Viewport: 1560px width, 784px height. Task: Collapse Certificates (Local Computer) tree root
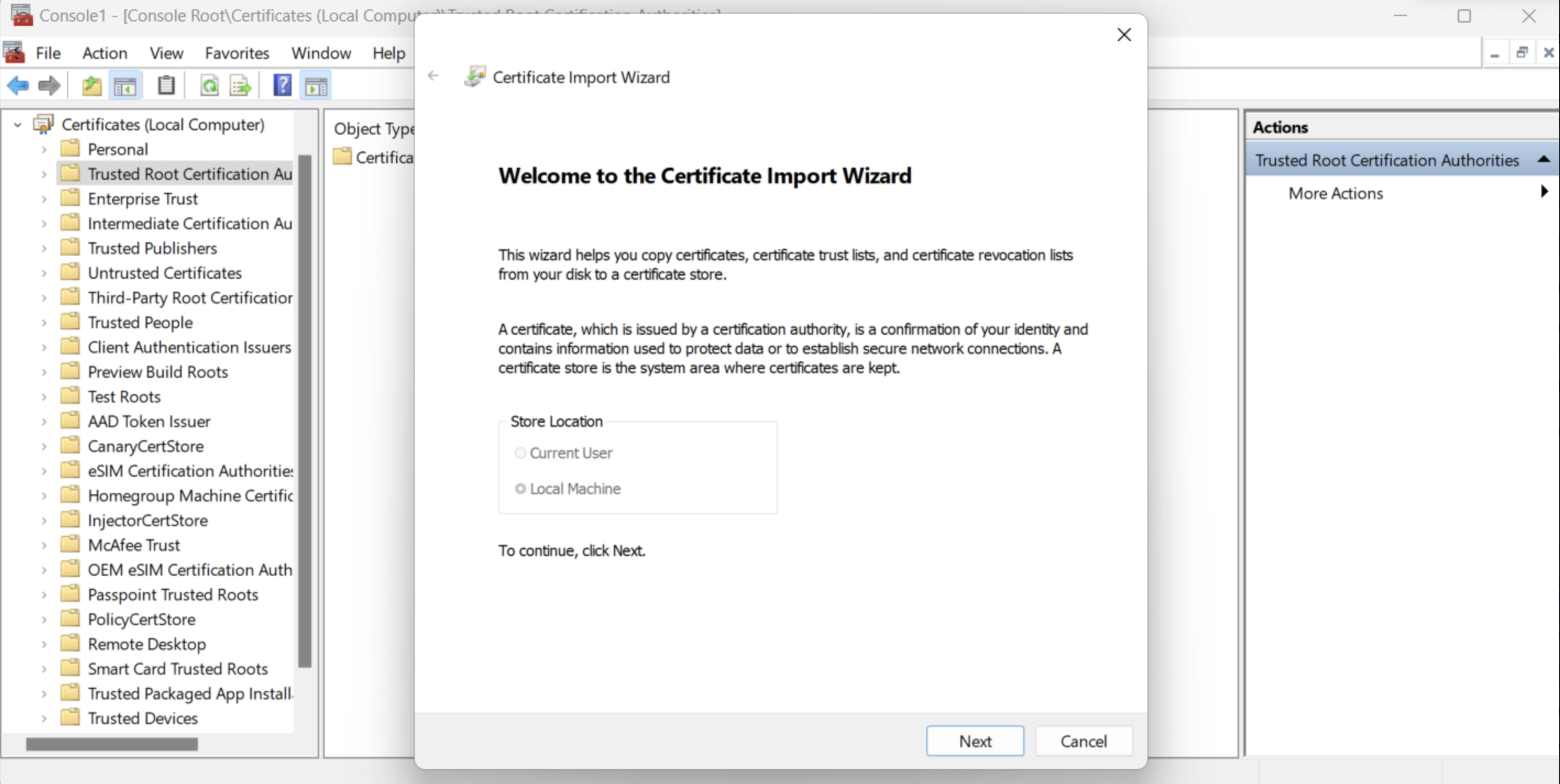coord(18,125)
